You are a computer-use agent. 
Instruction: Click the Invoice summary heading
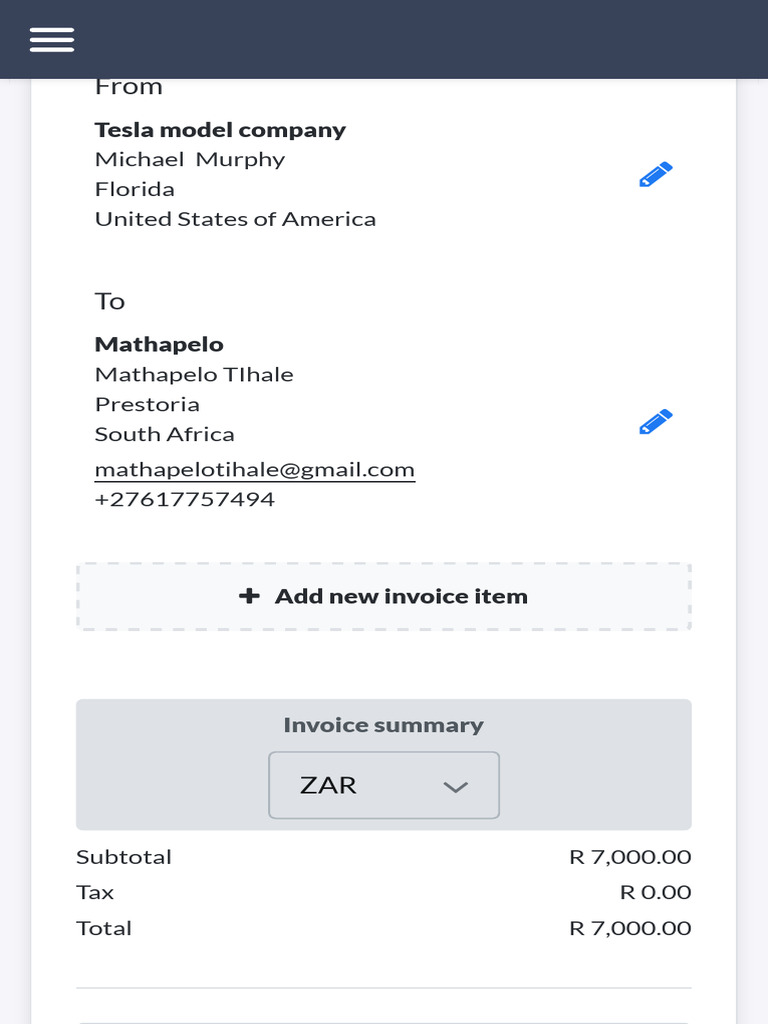pos(383,725)
